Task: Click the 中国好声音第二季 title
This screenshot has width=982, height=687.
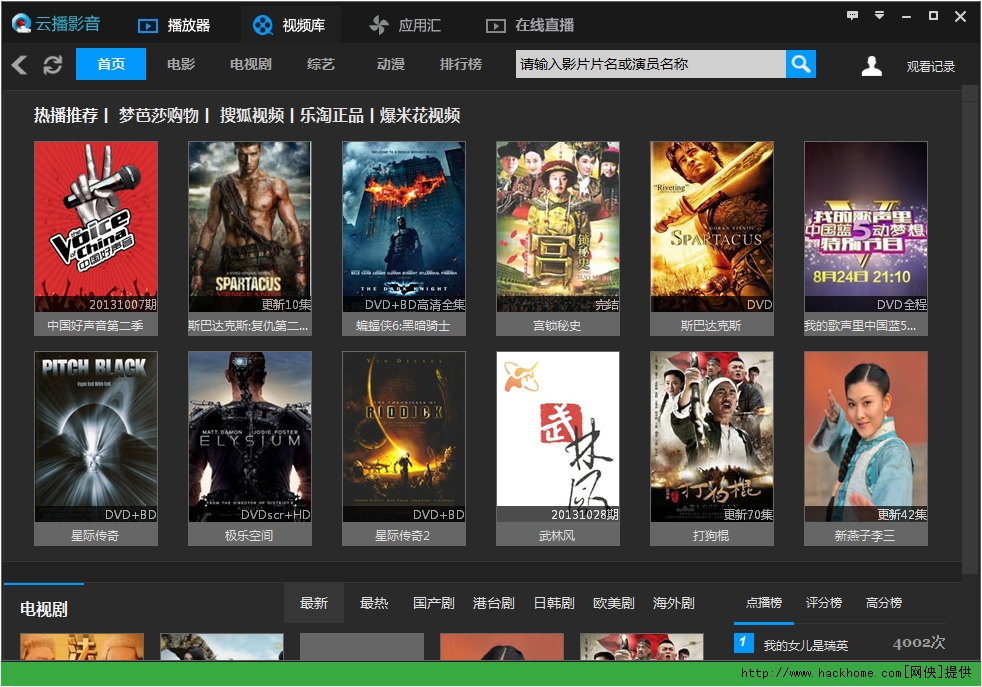Action: 95,326
